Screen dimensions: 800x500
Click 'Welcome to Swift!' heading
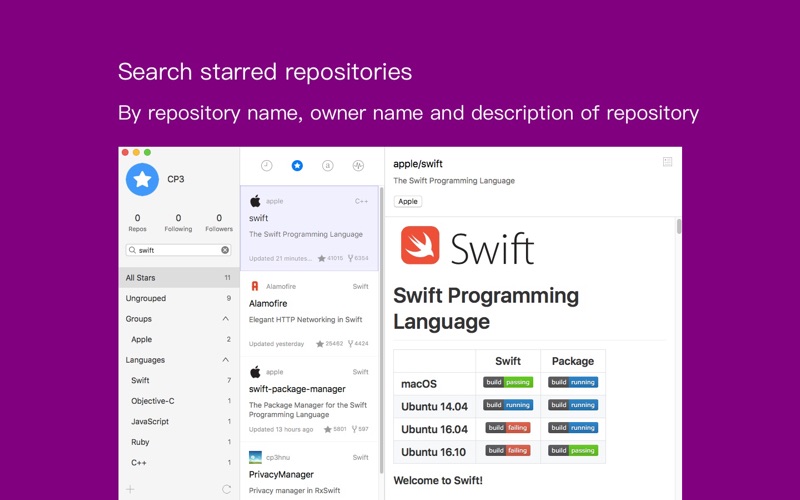438,480
